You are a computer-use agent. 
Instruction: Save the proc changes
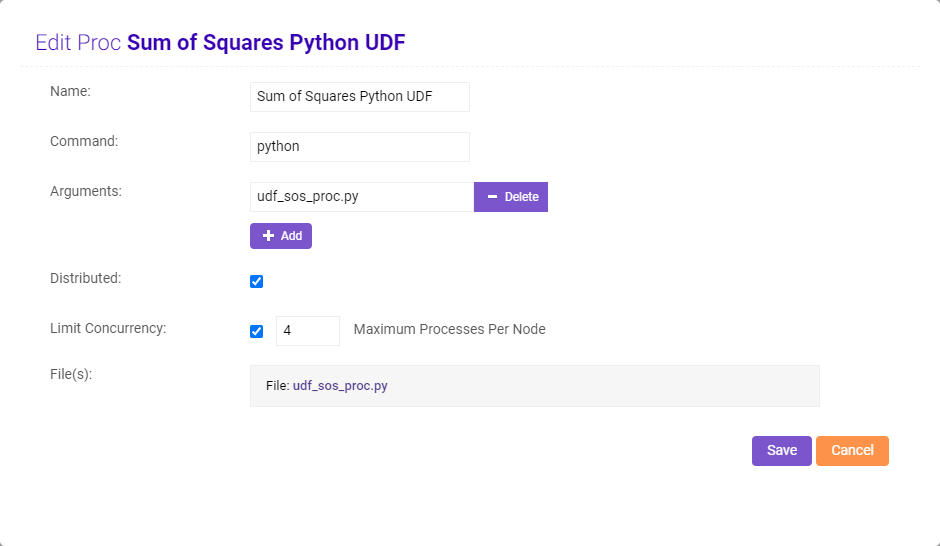point(781,451)
